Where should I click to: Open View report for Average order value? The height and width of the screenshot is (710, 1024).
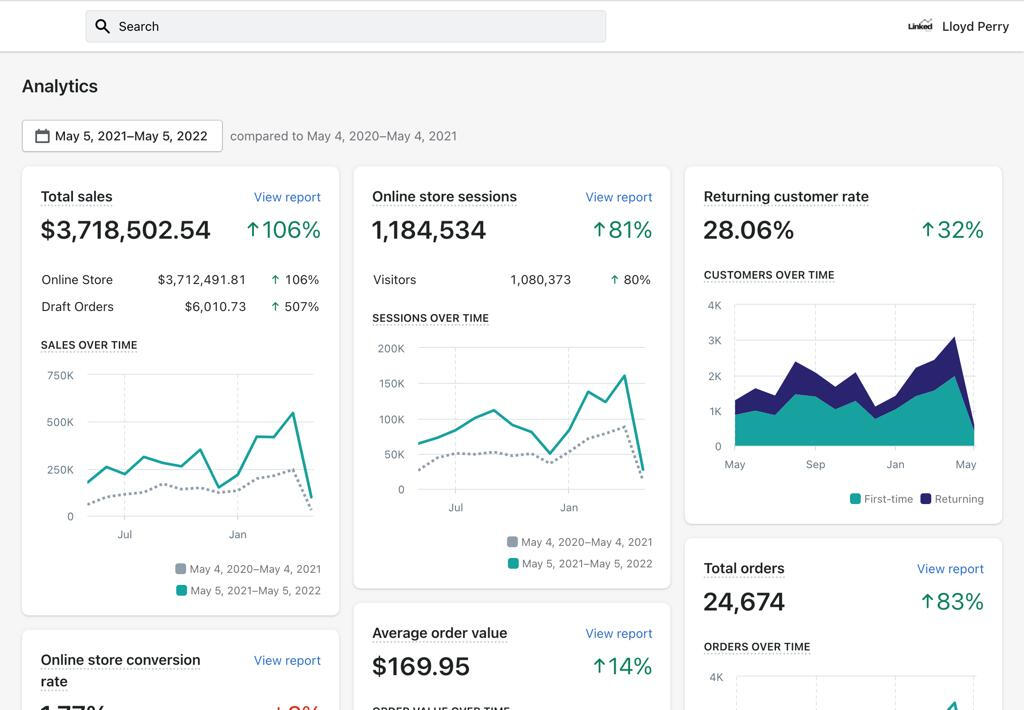click(618, 633)
